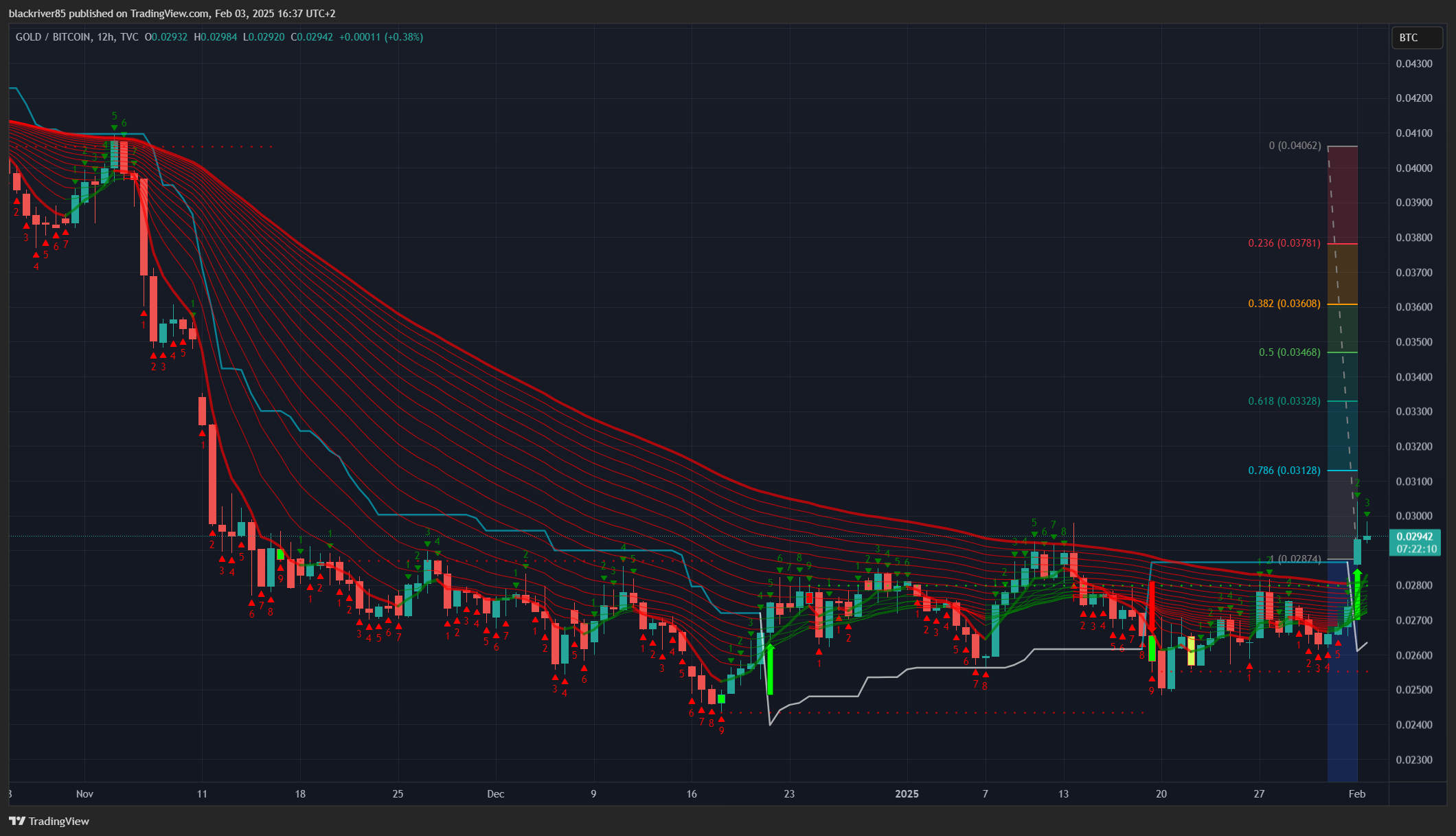This screenshot has height=836, width=1456.
Task: Click the GOLD / BITCOIN symbol title
Action: point(53,37)
